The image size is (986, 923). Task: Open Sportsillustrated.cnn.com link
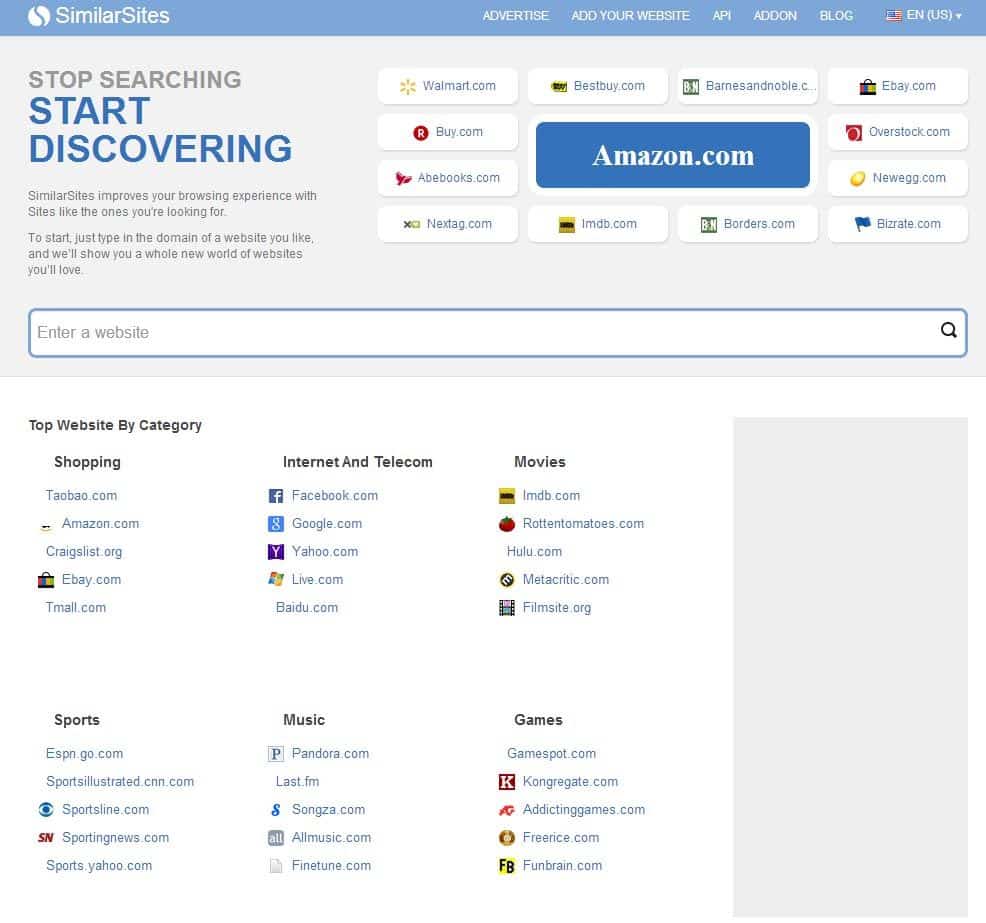point(119,782)
